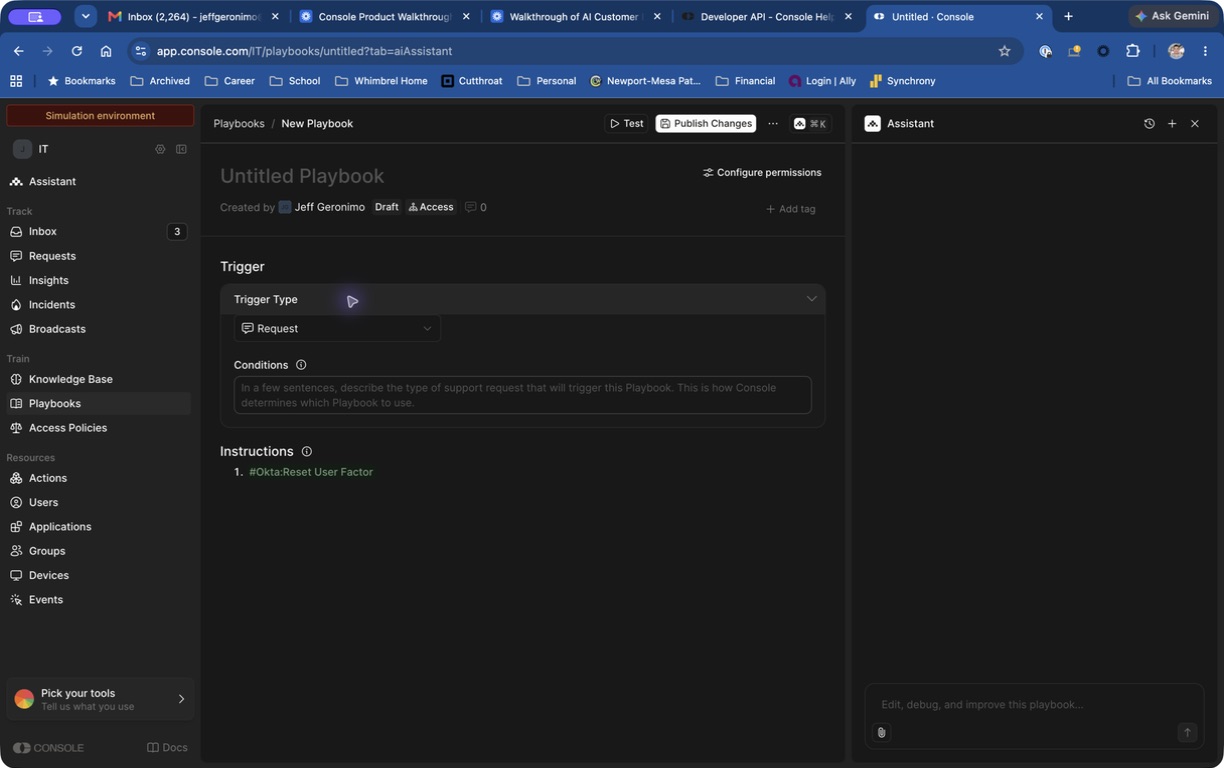
Task: Click the Conditions info icon
Action: click(301, 365)
